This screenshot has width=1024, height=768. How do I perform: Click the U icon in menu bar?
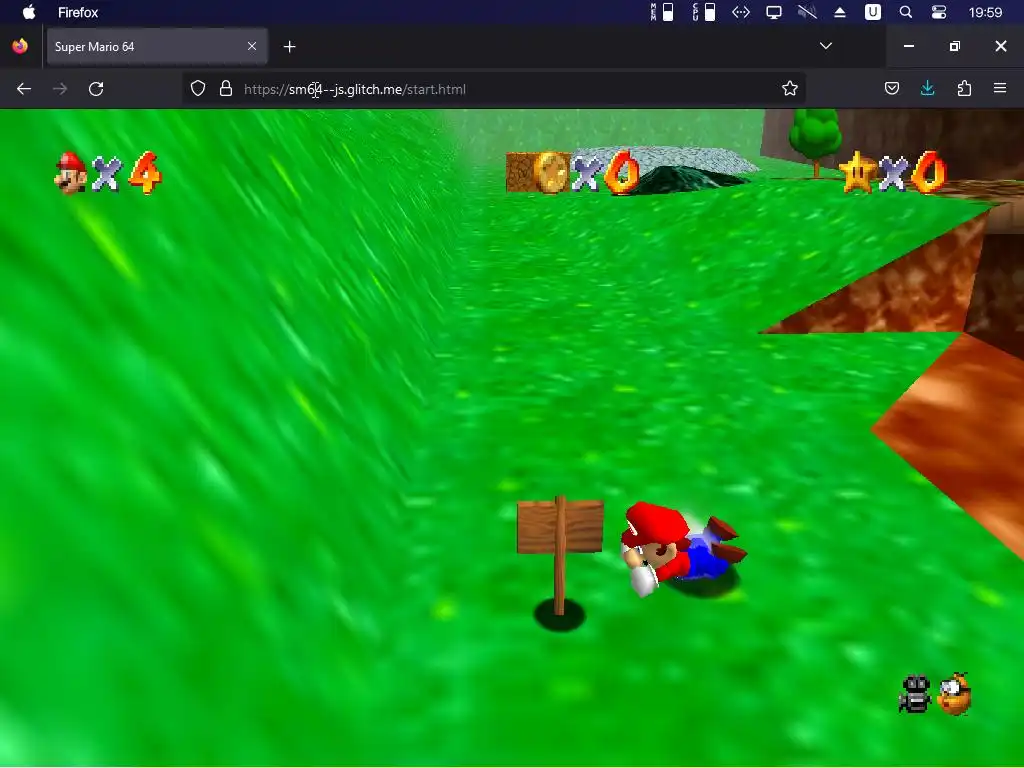[872, 12]
